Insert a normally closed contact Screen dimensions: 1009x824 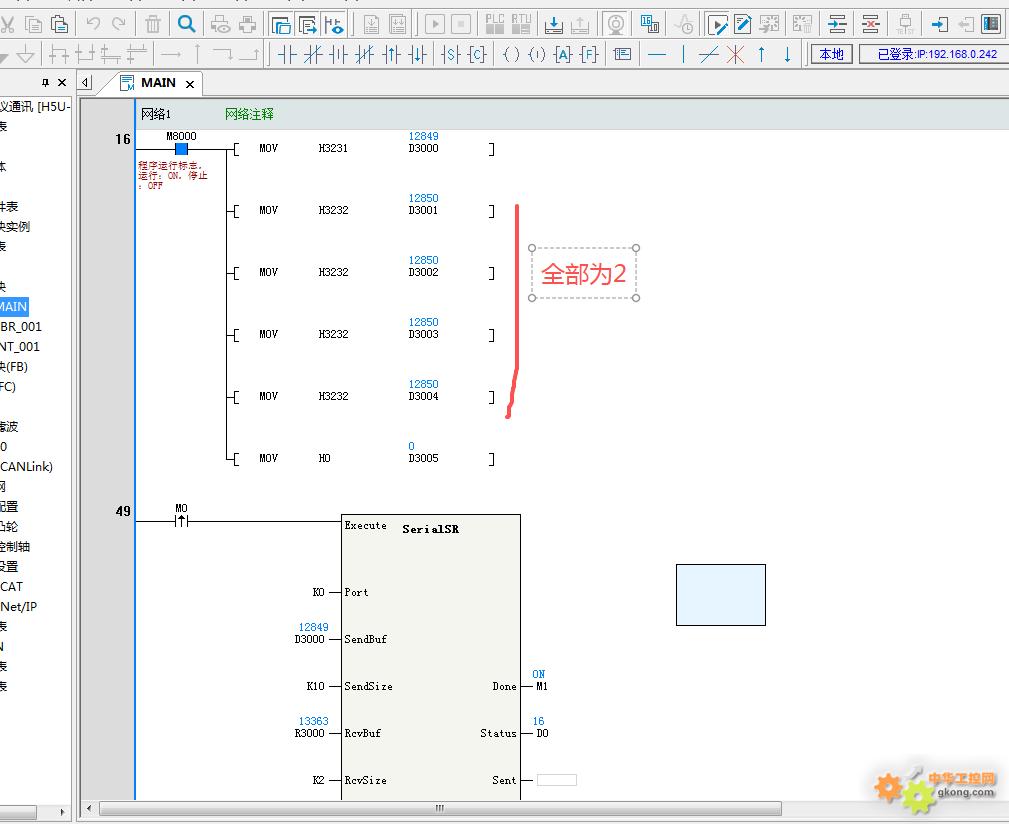coord(314,55)
